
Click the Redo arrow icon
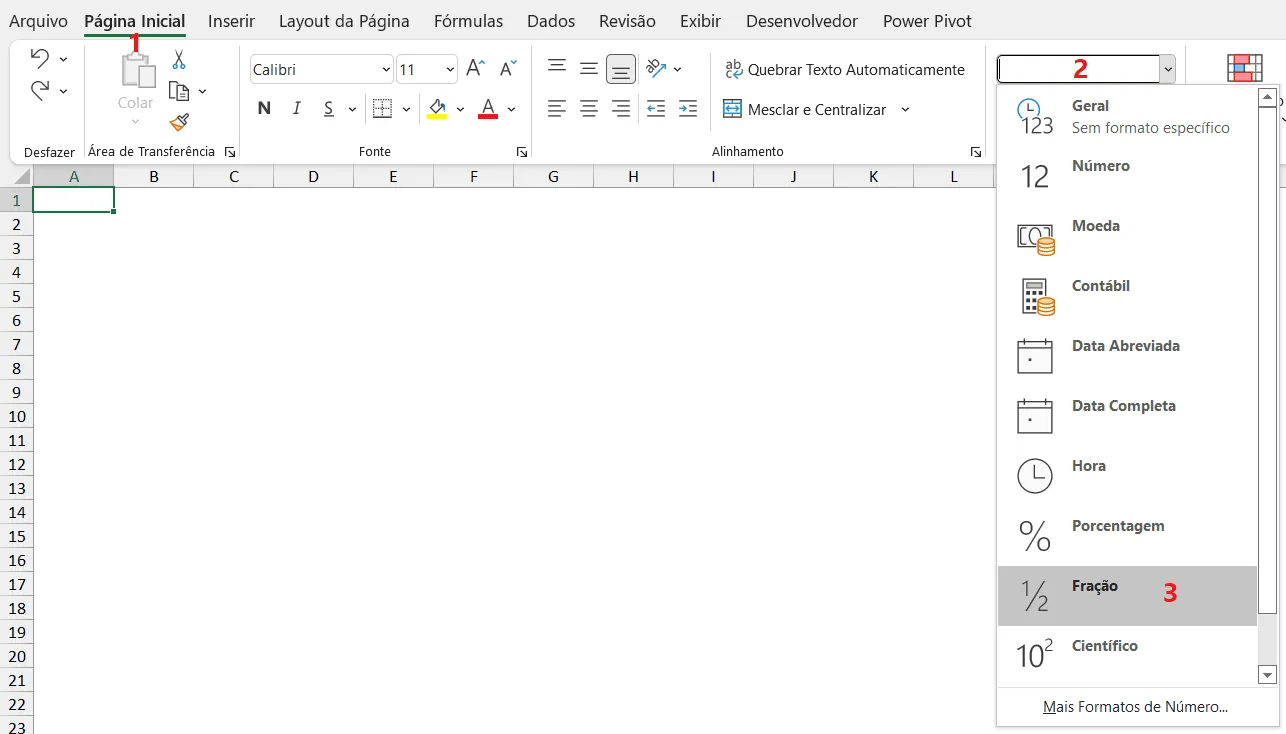click(x=39, y=91)
